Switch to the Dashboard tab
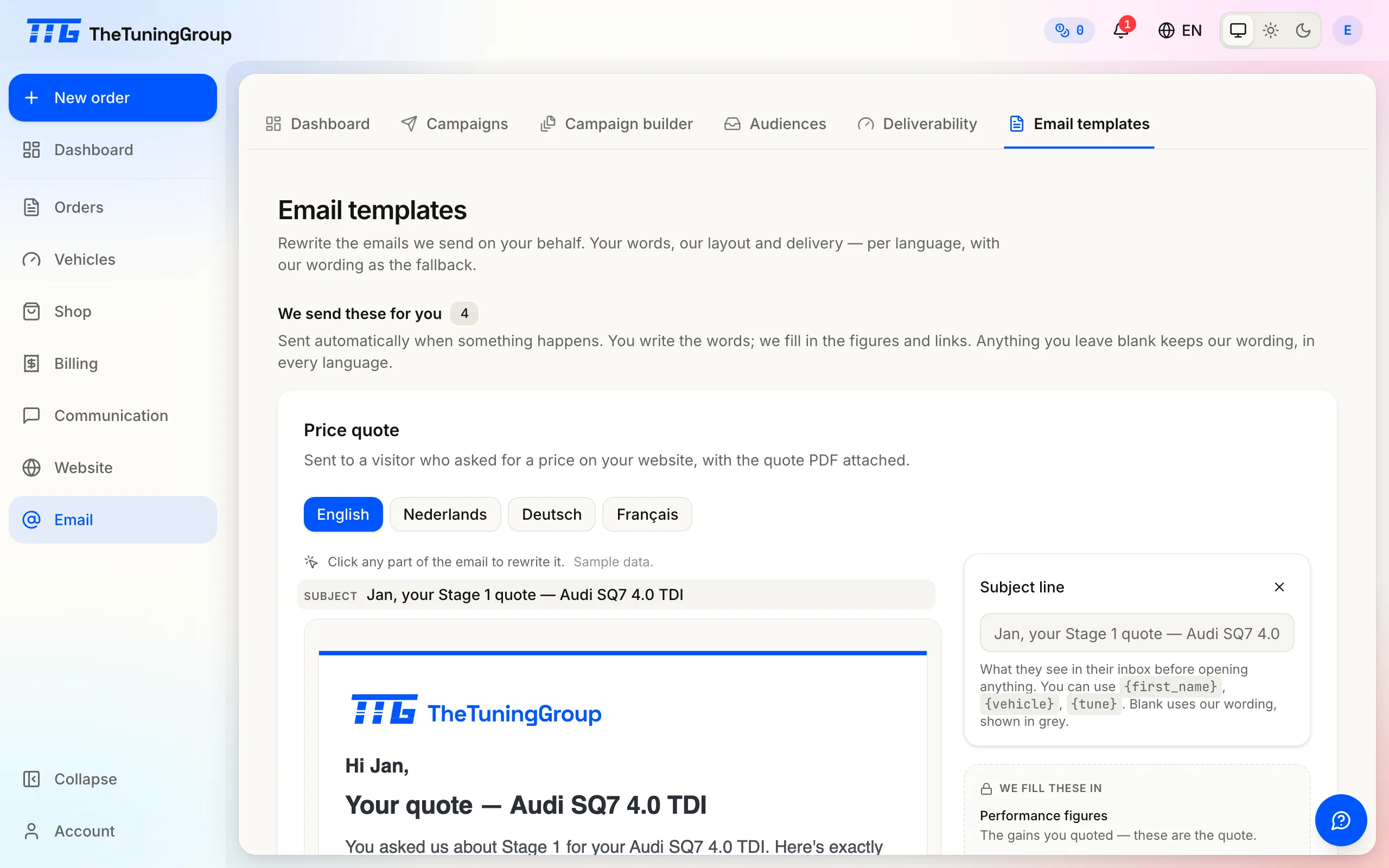Screen dimensions: 1389x868 [x=317, y=124]
